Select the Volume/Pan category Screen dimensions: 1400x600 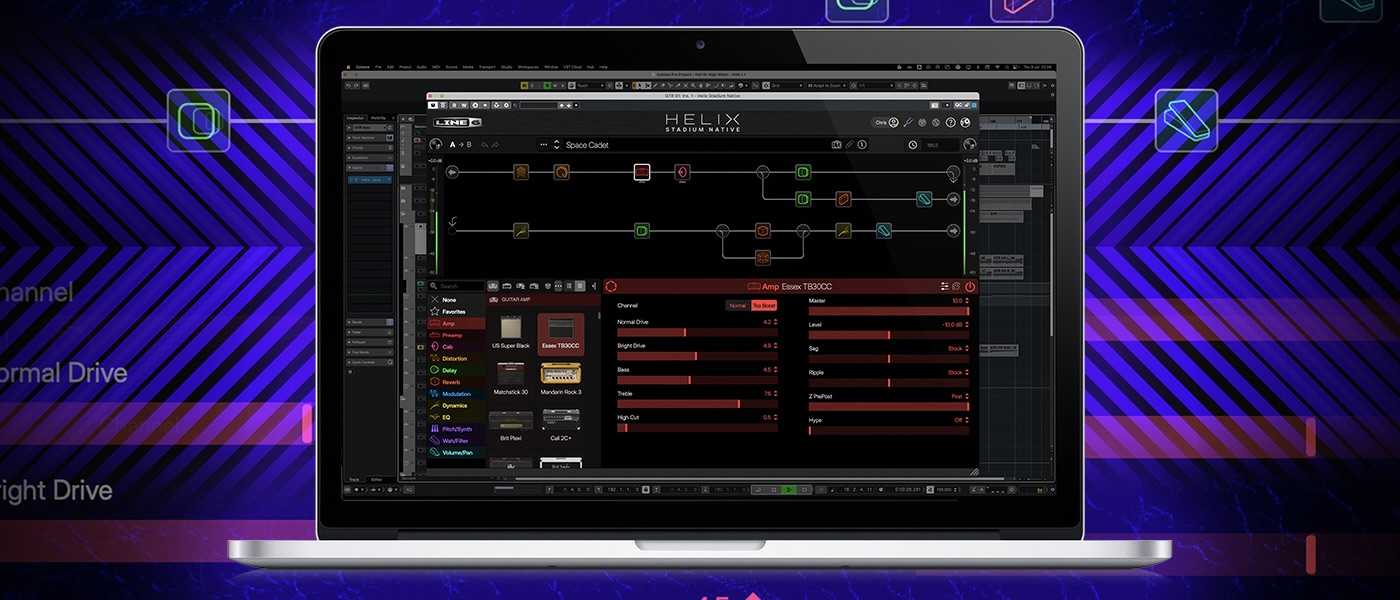click(x=457, y=453)
